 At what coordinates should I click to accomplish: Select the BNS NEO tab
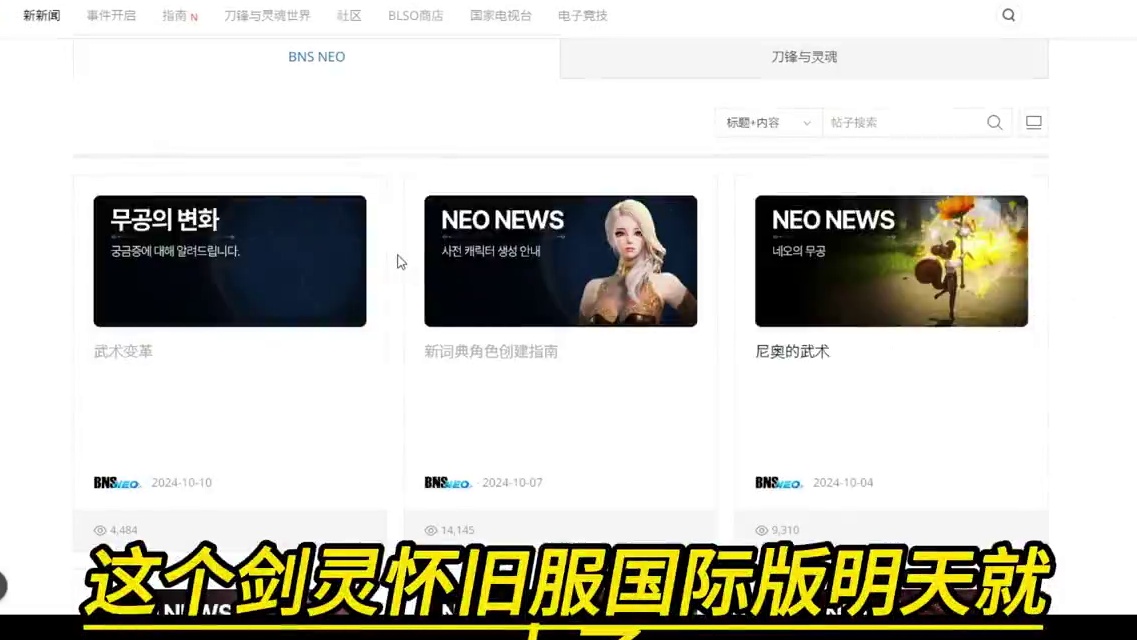[x=316, y=57]
